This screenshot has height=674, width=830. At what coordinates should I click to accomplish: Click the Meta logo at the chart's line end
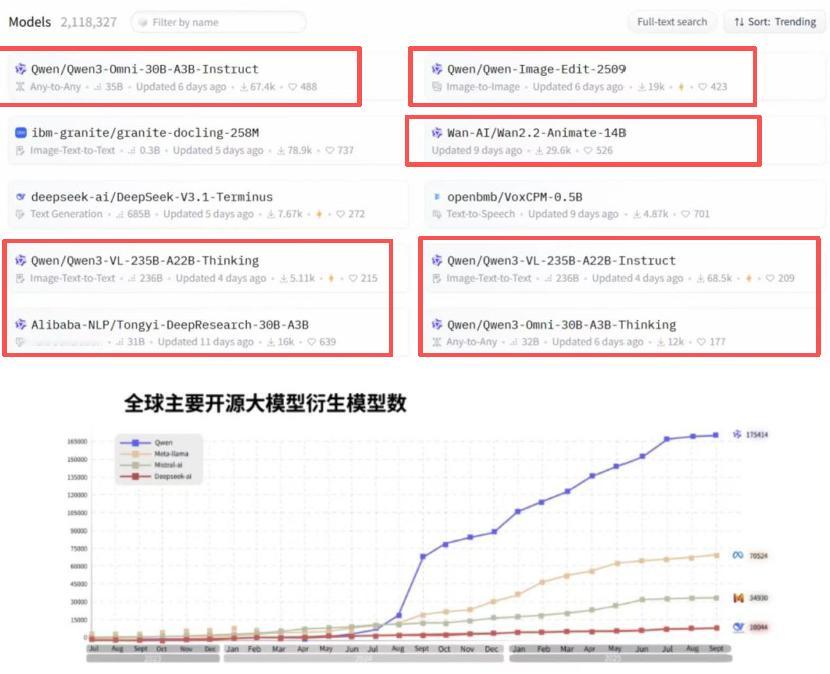pos(737,555)
